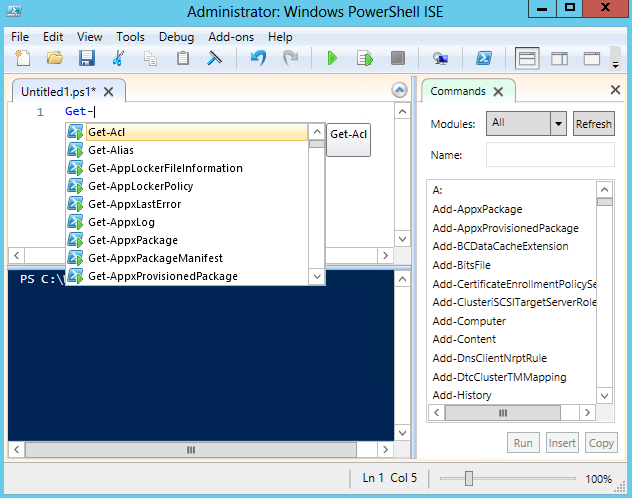Click the Insert button
This screenshot has width=632, height=498.
coord(562,443)
